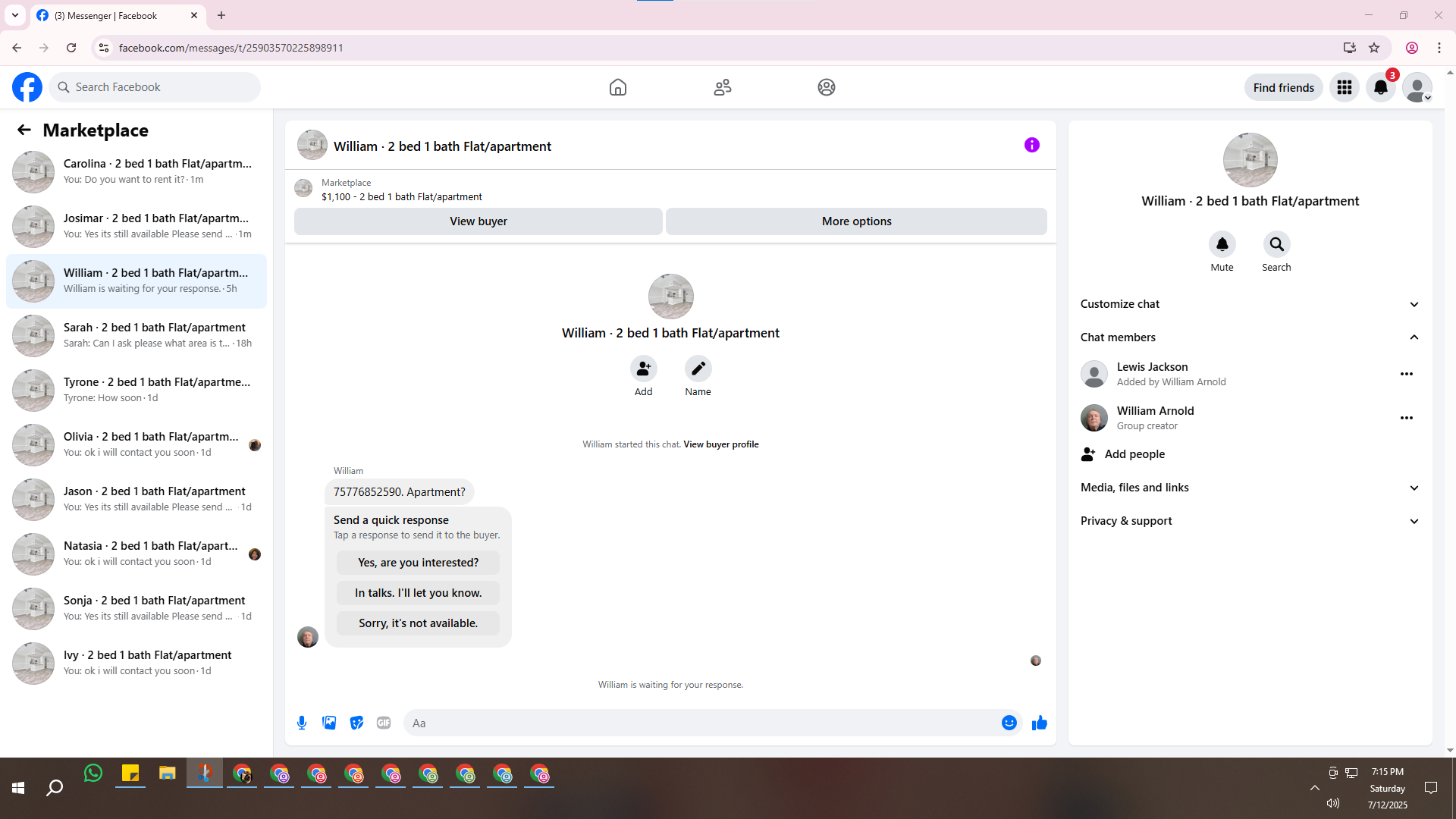The width and height of the screenshot is (1456, 819).
Task: Send quick response "Sorry, it's not available."
Action: click(418, 623)
